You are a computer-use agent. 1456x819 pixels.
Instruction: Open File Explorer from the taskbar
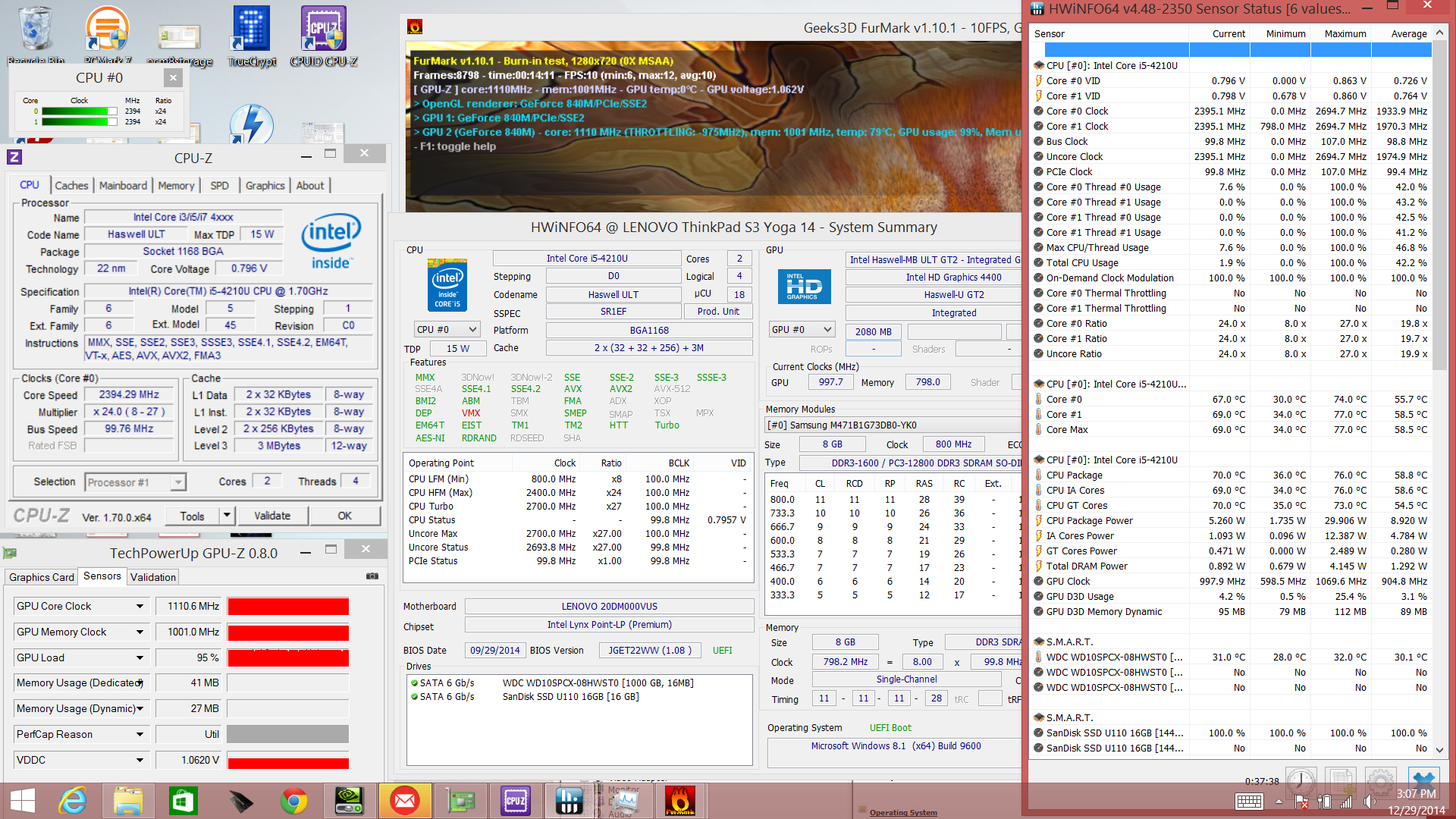click(x=128, y=801)
